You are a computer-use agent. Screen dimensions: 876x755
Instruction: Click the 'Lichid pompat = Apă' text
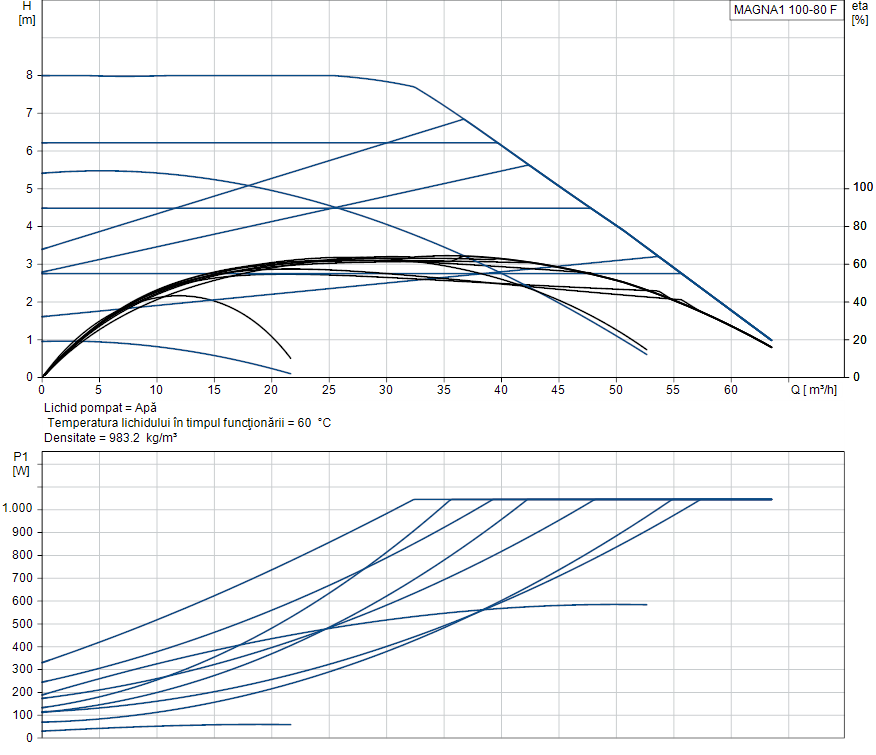[x=100, y=408]
